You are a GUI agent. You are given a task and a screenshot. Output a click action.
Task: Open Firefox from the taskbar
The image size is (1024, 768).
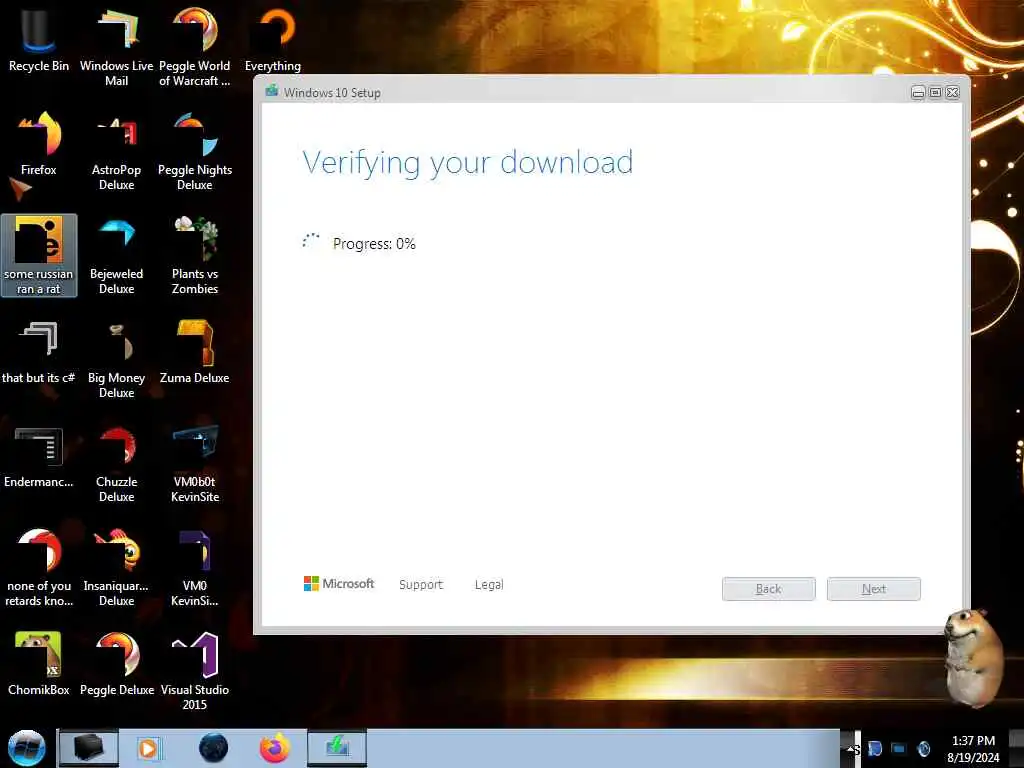pyautogui.click(x=274, y=748)
